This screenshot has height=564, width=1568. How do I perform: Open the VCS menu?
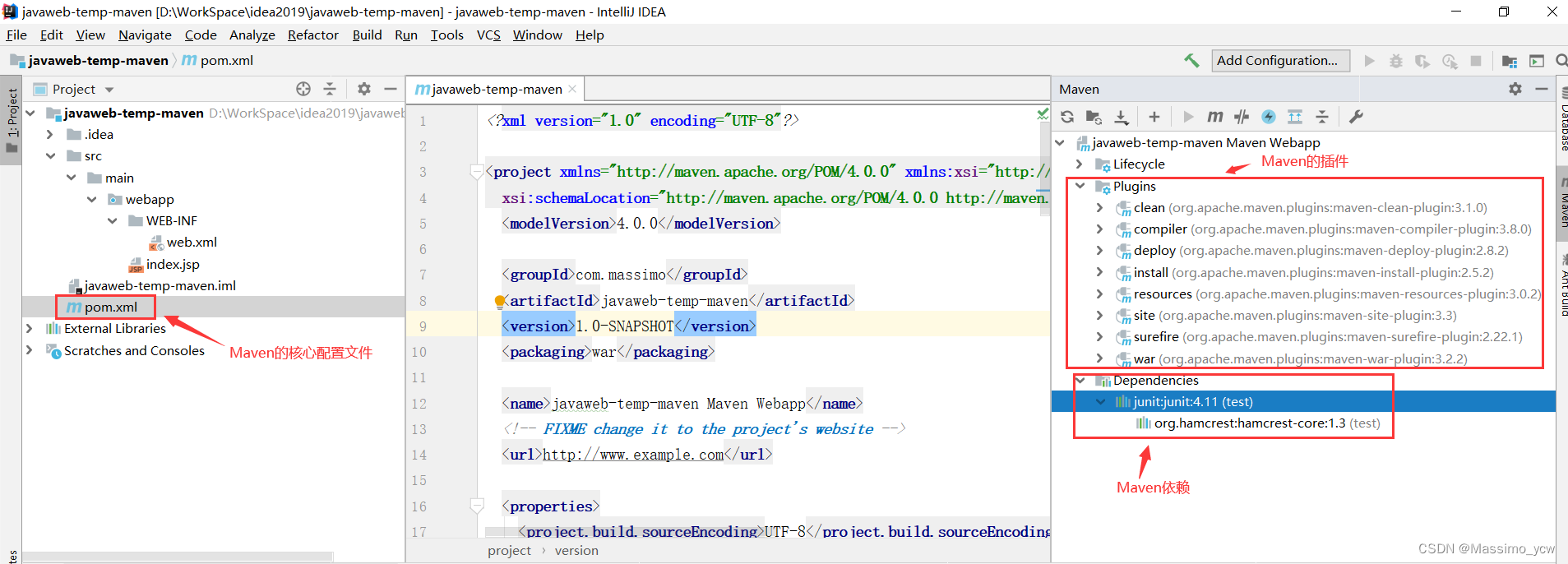[488, 35]
